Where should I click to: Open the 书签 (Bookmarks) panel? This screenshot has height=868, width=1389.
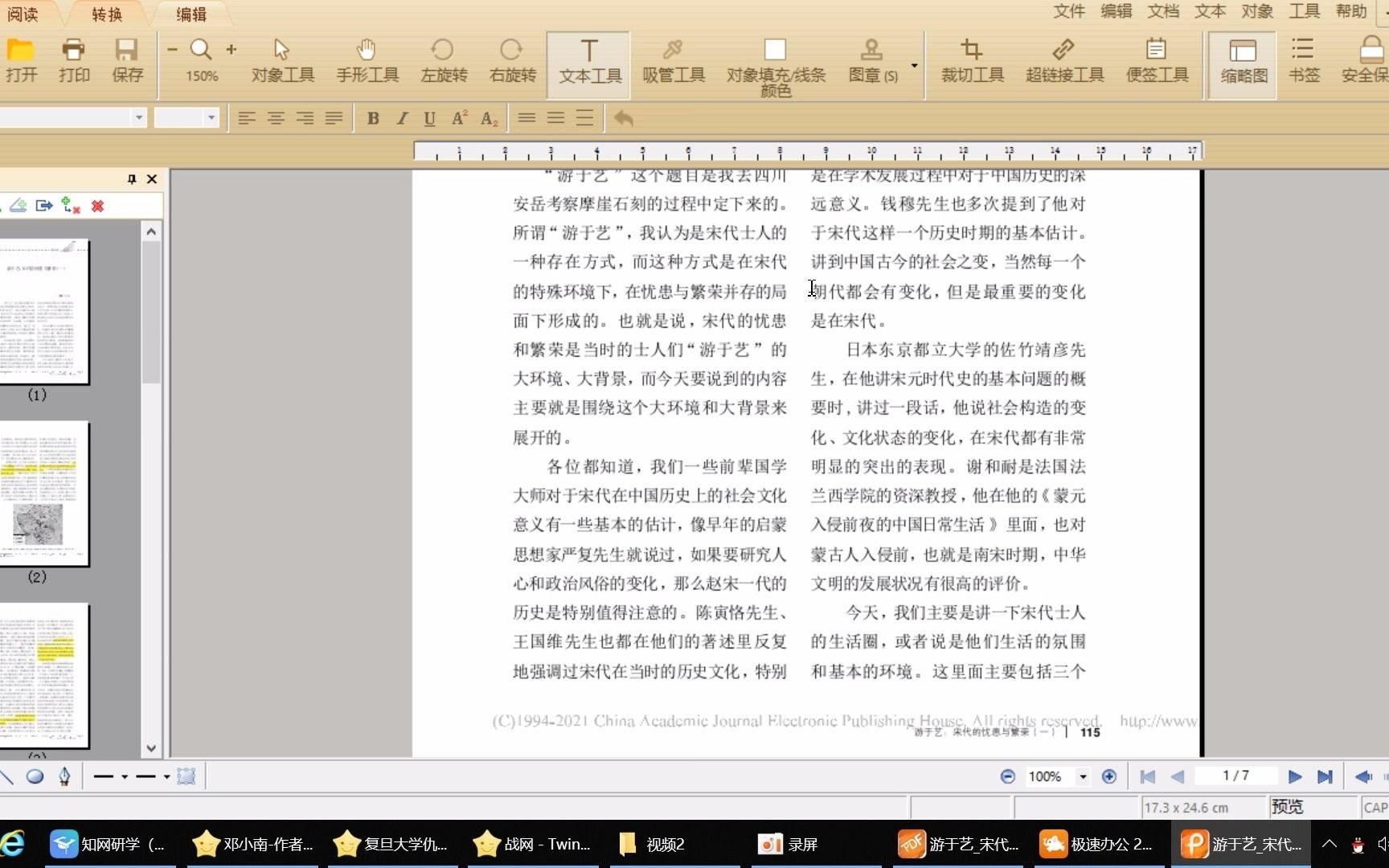point(1303,61)
